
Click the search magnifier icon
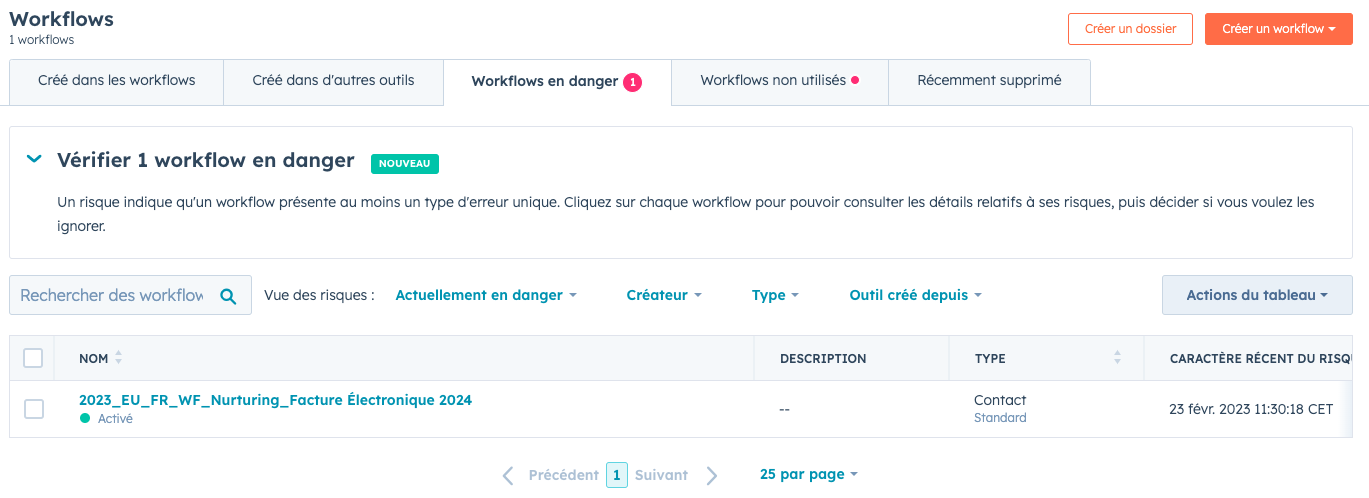click(228, 296)
